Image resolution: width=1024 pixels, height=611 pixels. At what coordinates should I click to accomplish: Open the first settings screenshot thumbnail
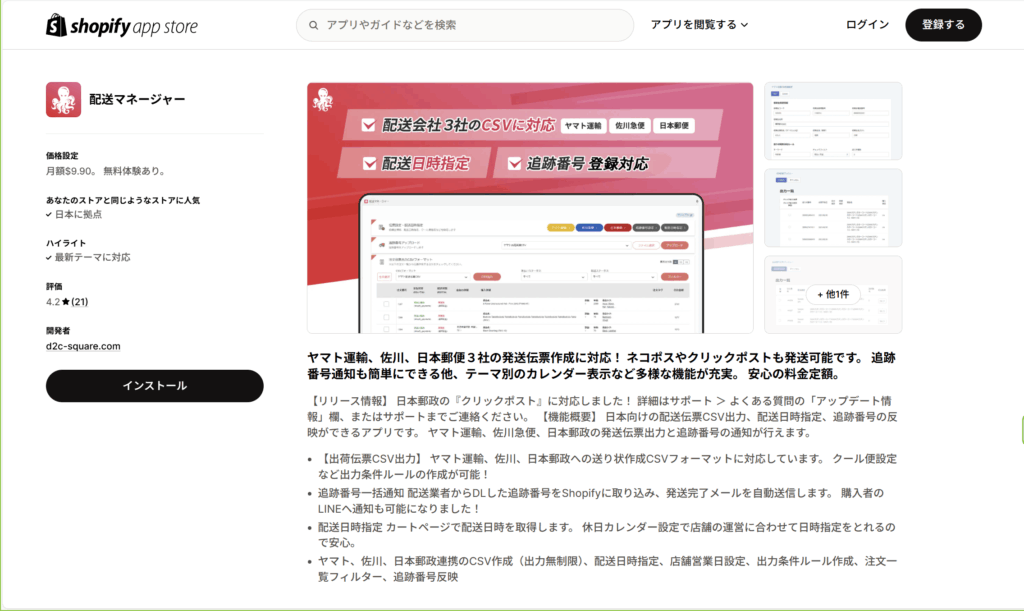(833, 121)
